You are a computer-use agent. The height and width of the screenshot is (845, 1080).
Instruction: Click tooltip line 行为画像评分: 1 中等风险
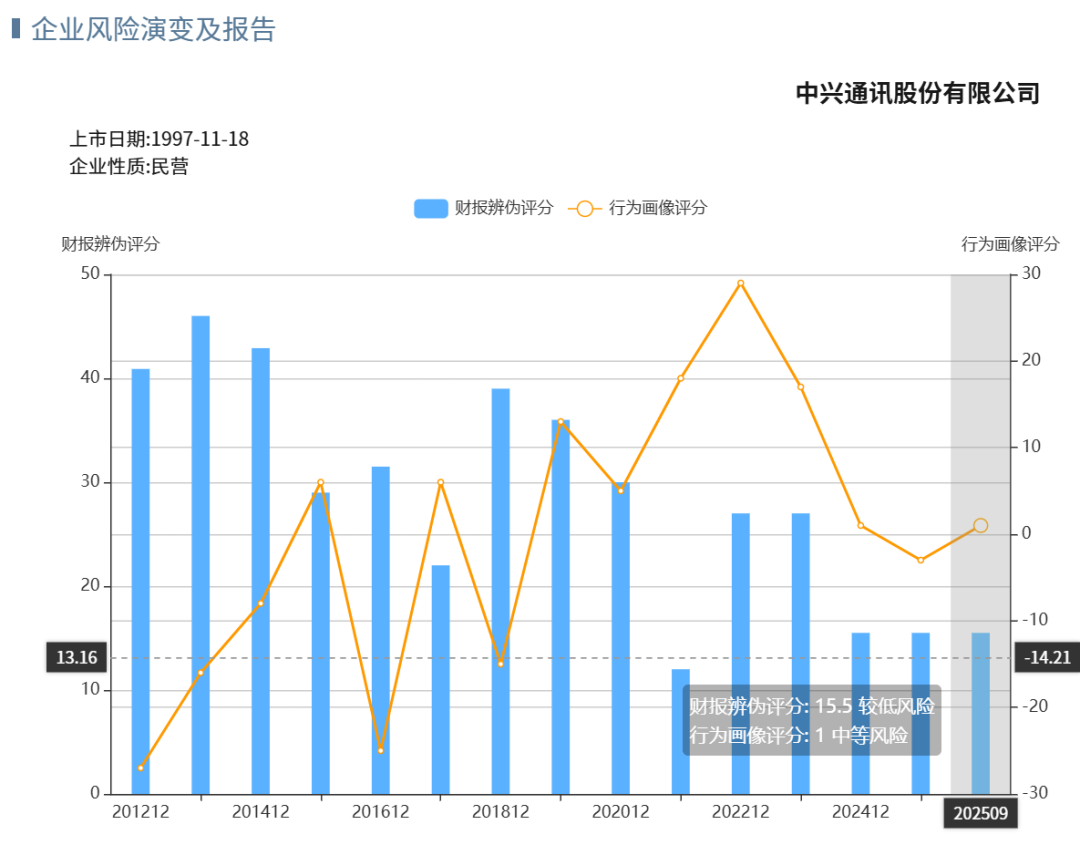[x=799, y=736]
